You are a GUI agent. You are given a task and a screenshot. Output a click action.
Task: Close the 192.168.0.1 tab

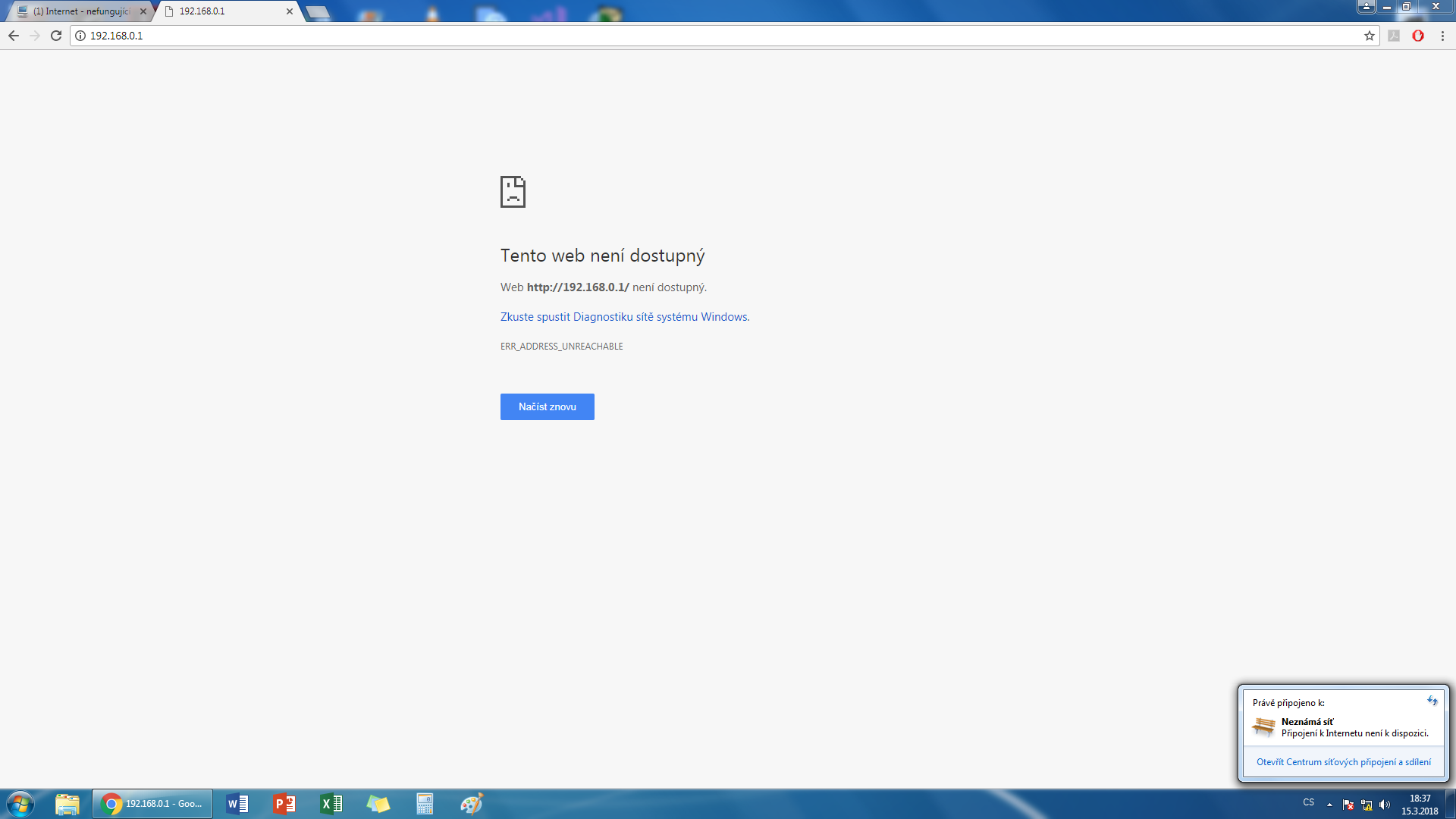point(290,11)
